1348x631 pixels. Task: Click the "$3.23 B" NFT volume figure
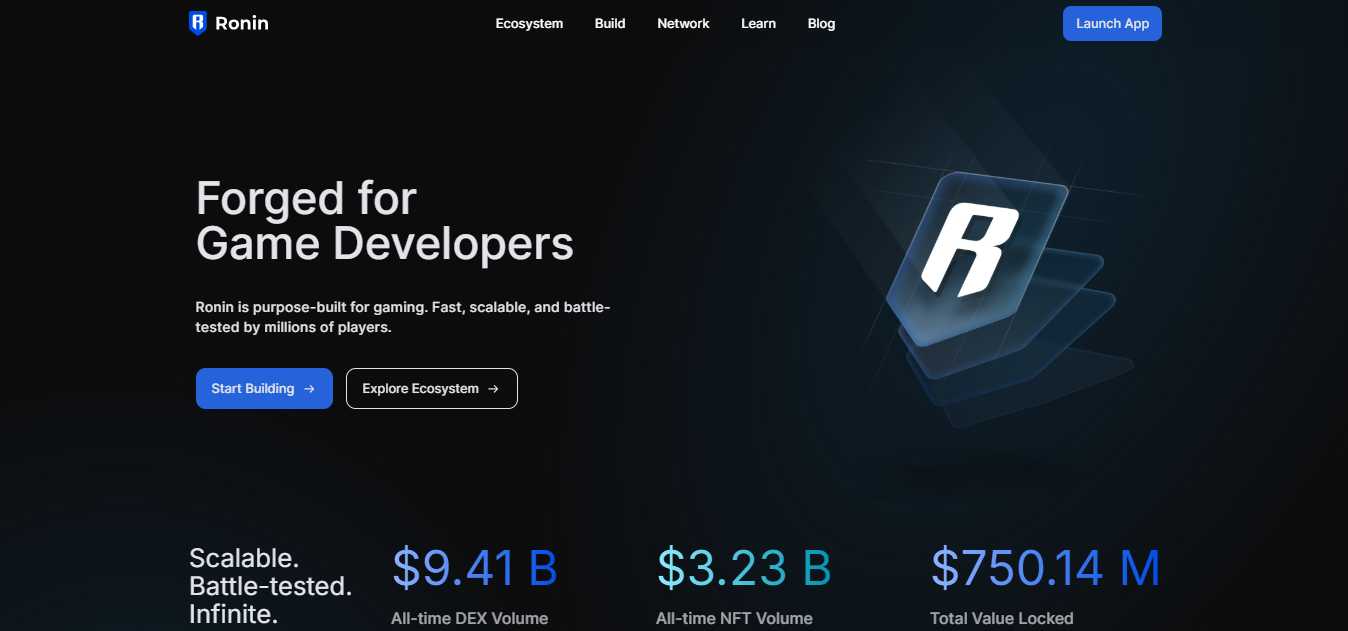(x=744, y=568)
